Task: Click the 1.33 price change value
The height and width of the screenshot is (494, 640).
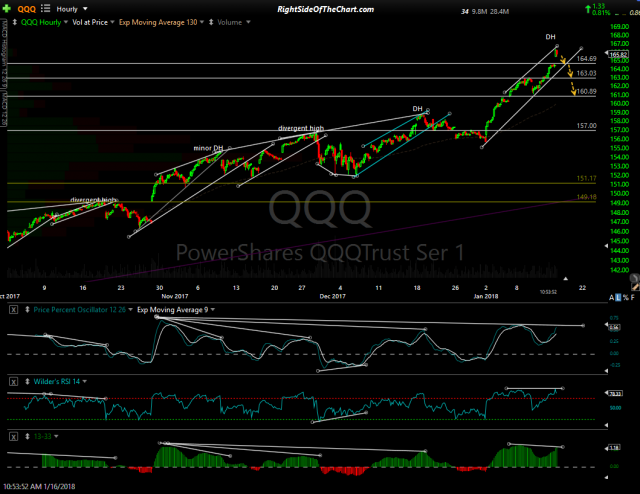Action: point(598,6)
